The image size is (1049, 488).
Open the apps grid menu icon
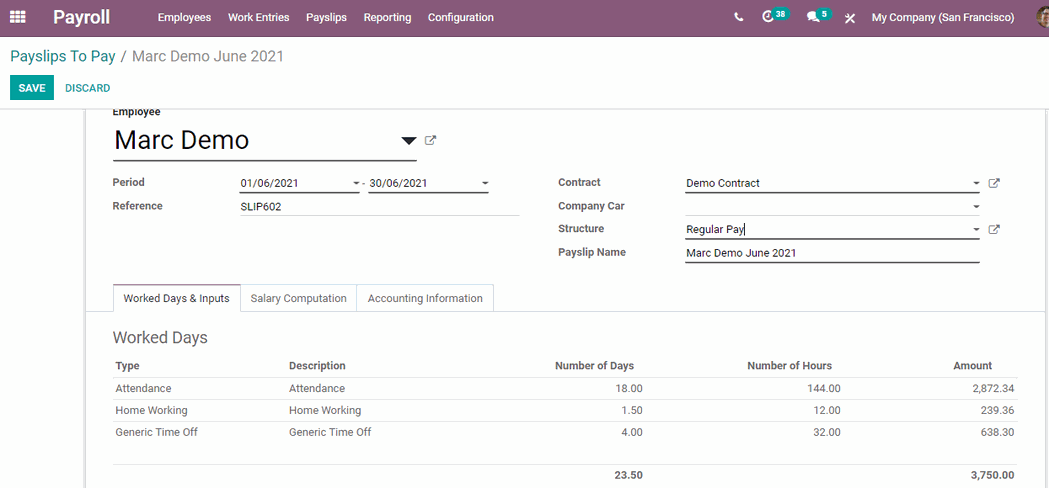pos(18,17)
